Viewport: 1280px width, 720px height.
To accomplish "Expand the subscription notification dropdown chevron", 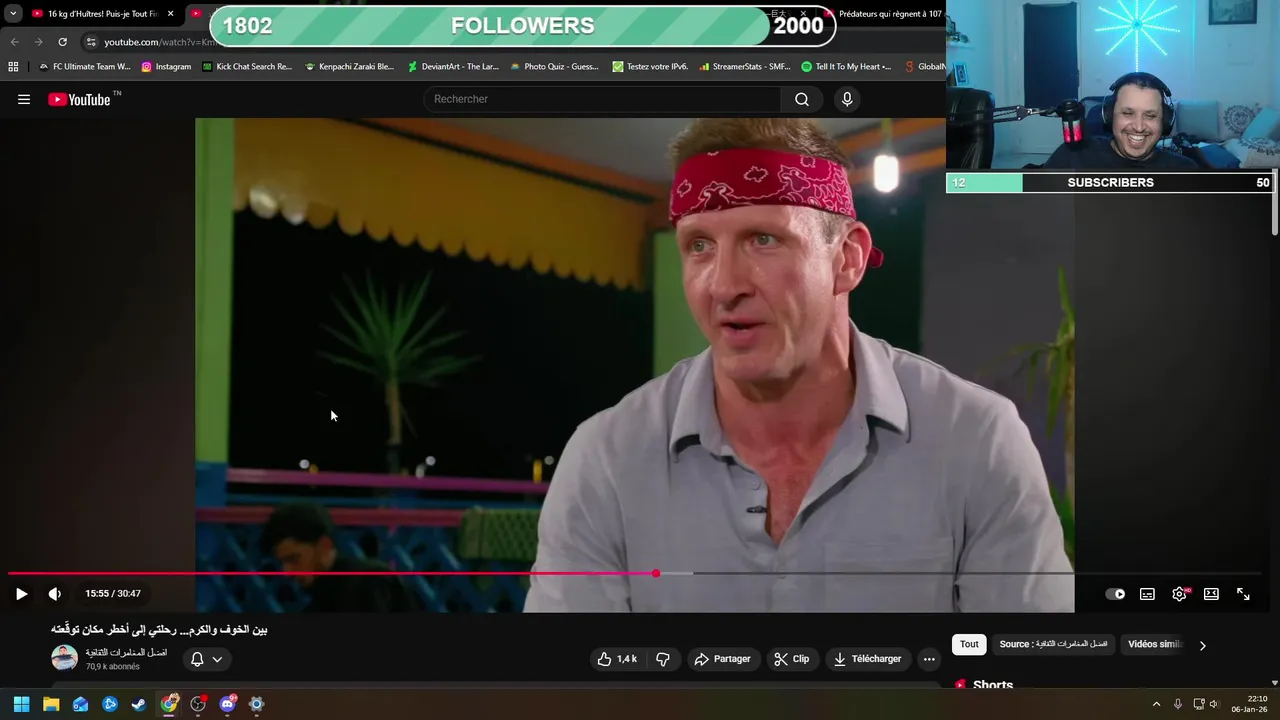I will click(217, 659).
